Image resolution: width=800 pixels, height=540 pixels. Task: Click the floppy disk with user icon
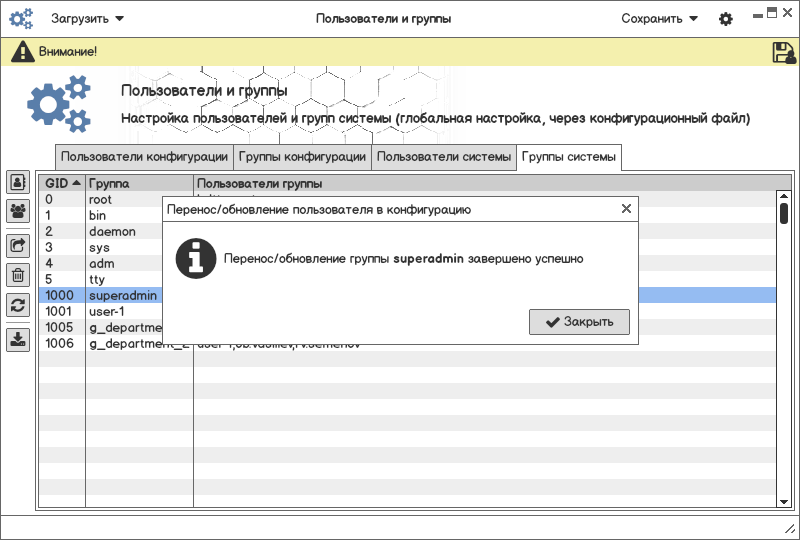click(x=784, y=53)
